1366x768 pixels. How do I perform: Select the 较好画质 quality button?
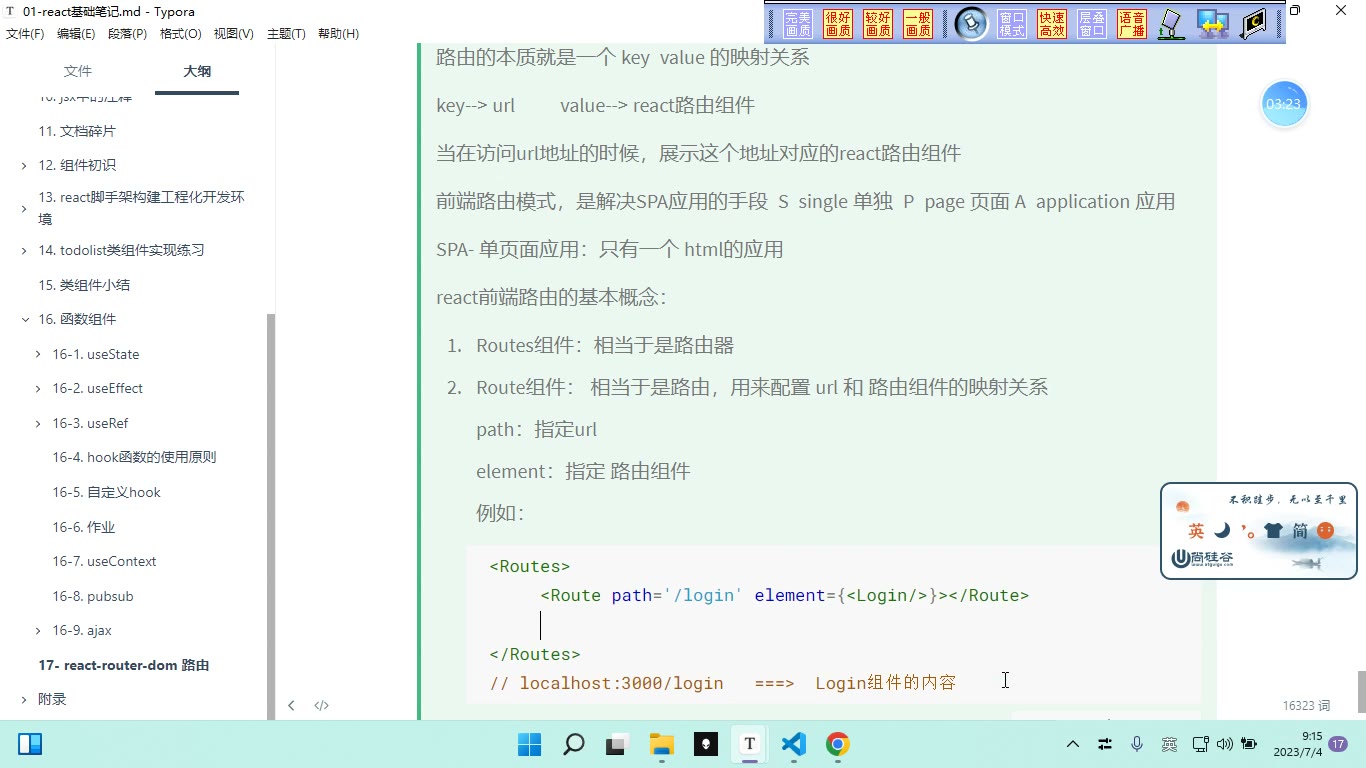tap(878, 24)
